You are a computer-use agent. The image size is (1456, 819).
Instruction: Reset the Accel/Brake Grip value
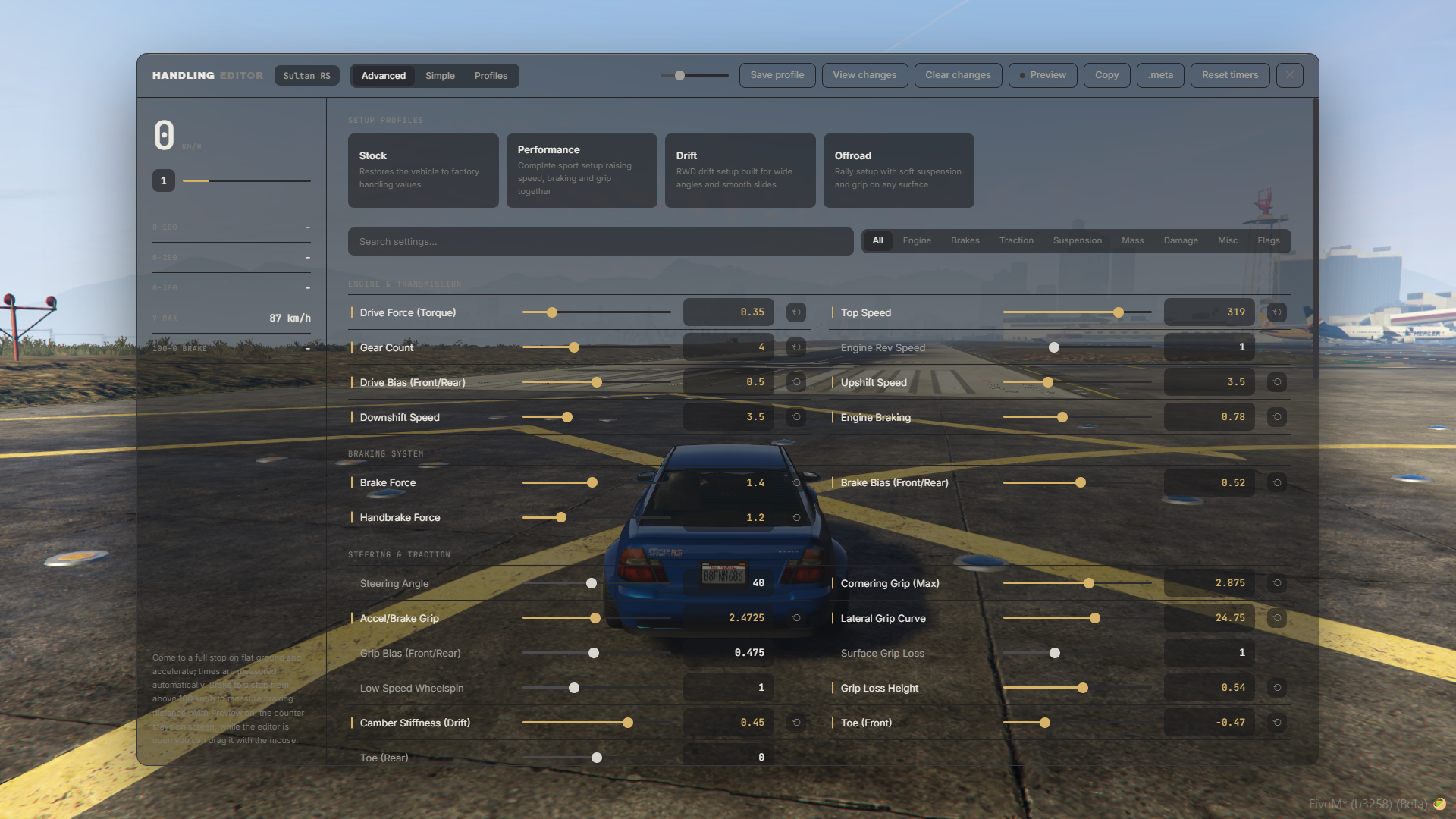pyautogui.click(x=796, y=617)
